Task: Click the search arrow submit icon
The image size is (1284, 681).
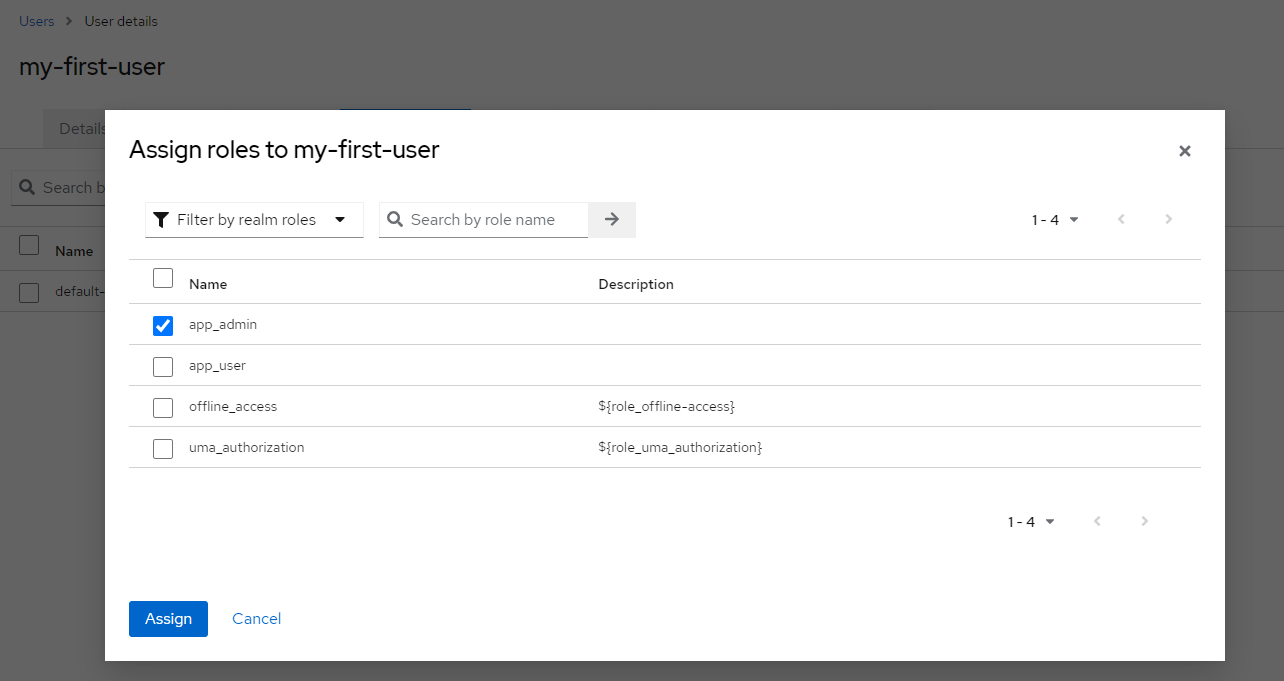Action: 612,220
